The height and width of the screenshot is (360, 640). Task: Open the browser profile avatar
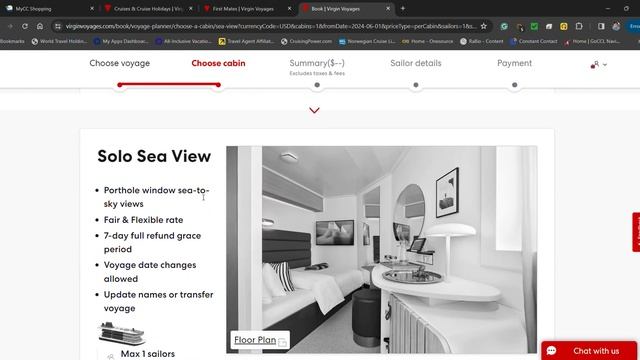click(x=616, y=26)
